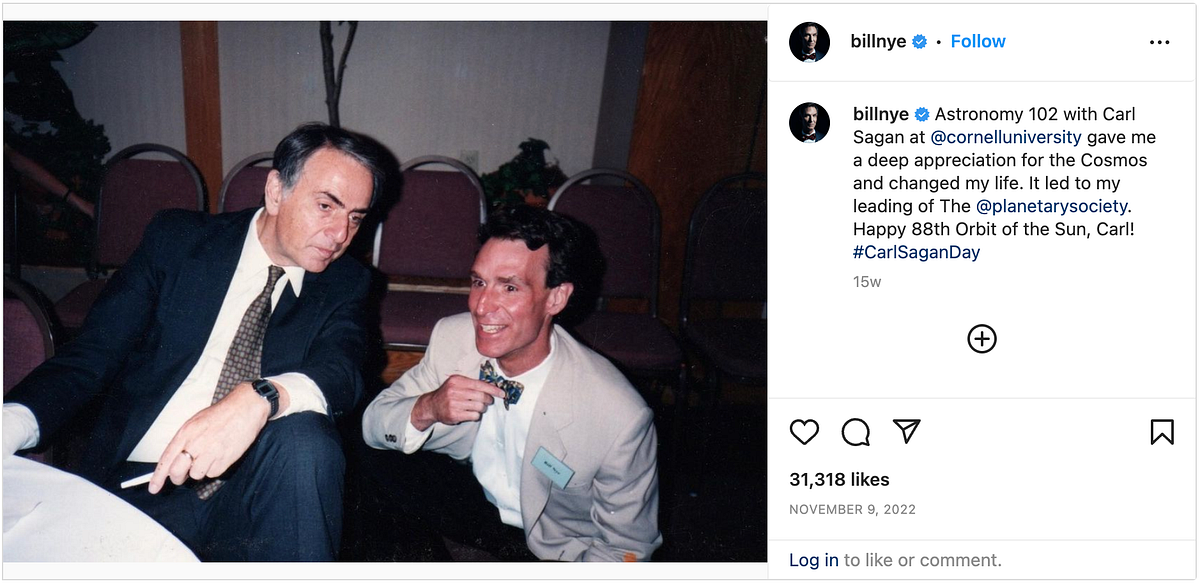Viewport: 1200px width, 583px height.
Task: Click the Log in link
Action: pos(814,560)
